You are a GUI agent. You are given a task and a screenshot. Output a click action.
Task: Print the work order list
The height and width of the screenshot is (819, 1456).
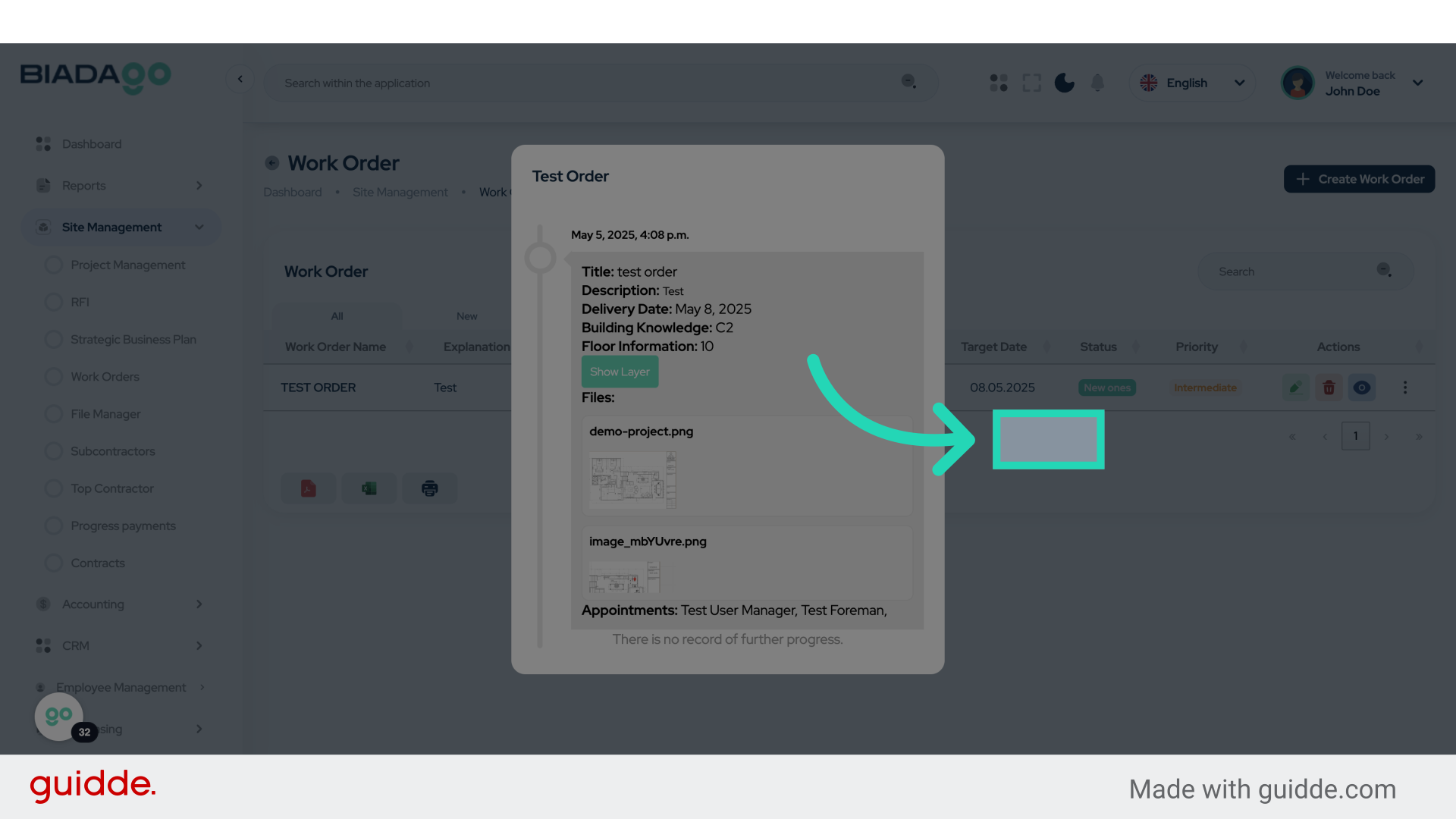pos(429,488)
